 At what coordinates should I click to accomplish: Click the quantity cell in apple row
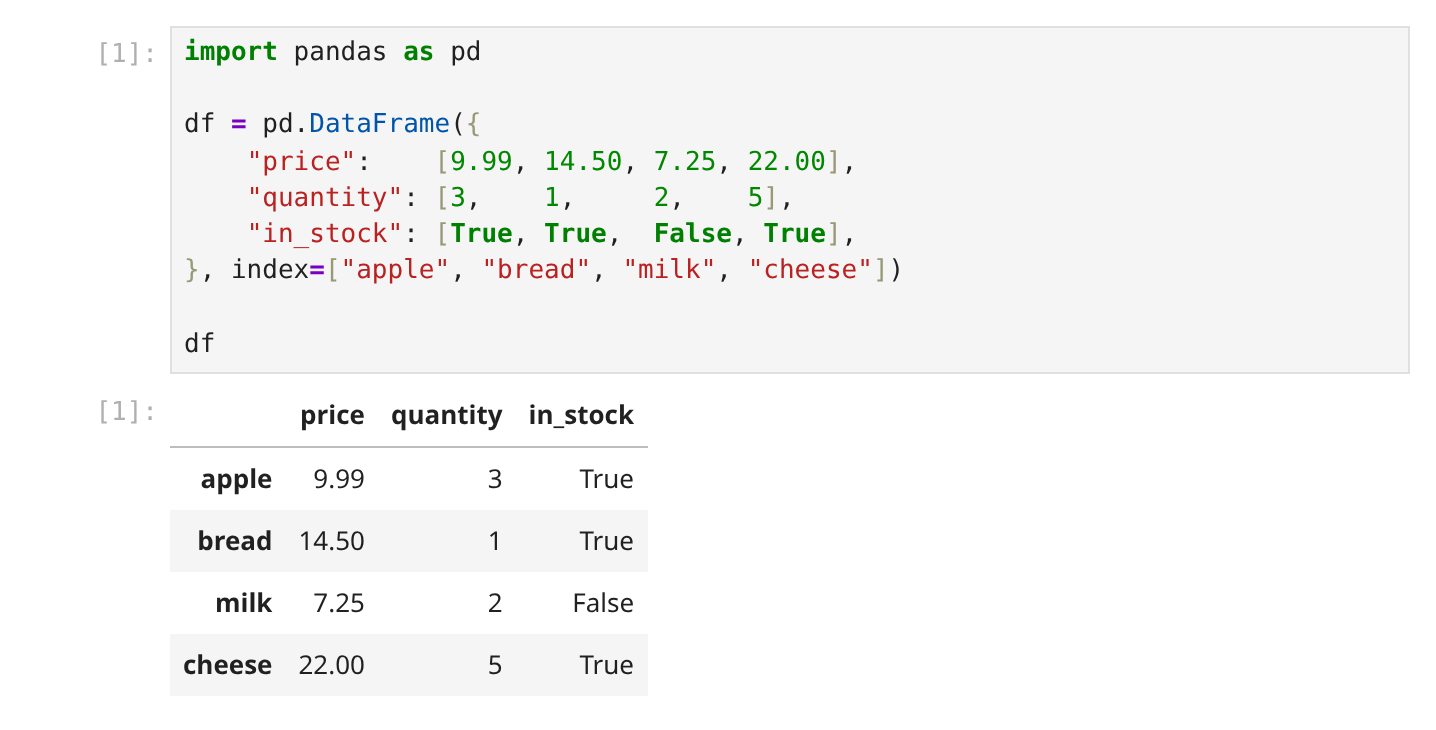click(x=494, y=479)
